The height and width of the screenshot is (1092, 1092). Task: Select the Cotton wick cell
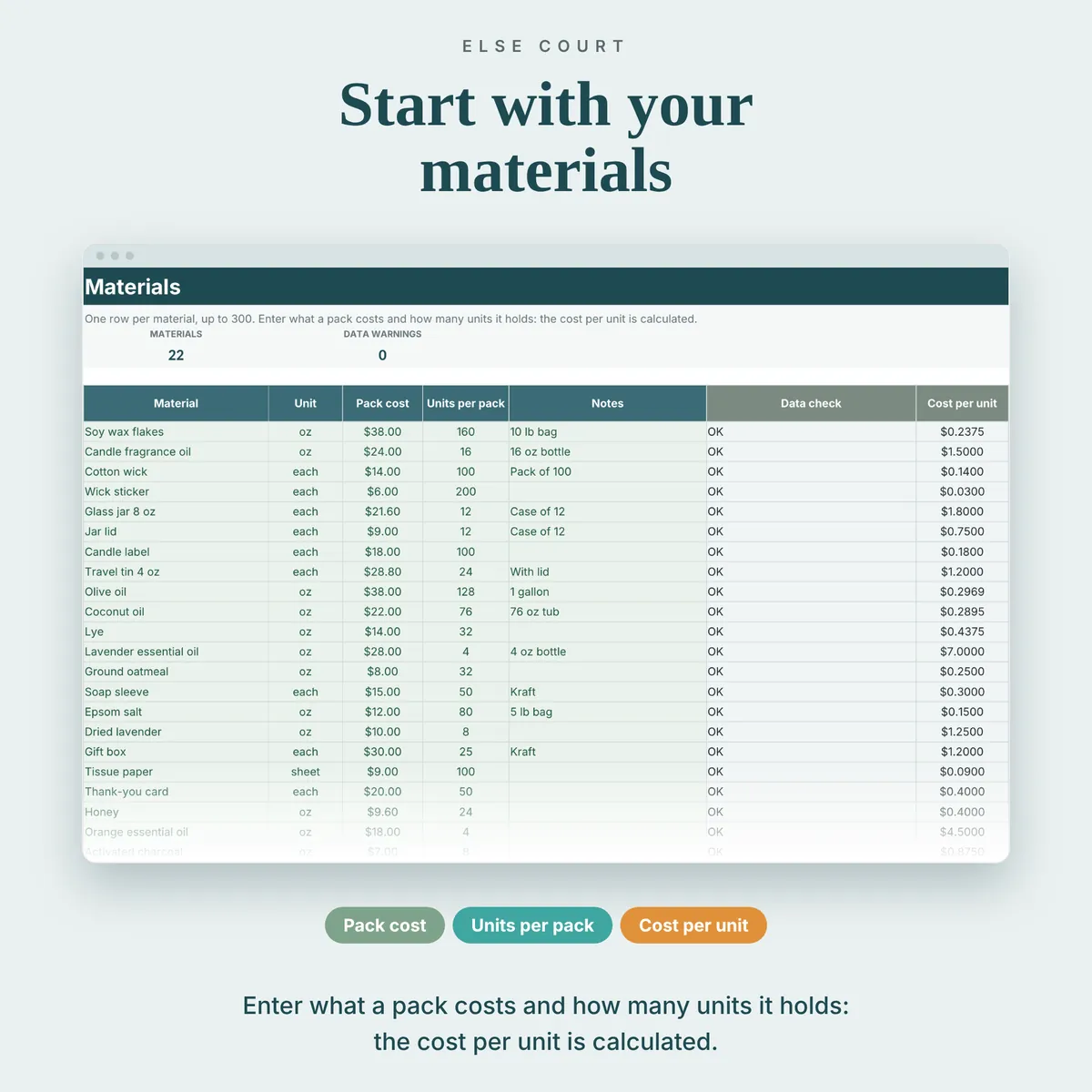pos(176,471)
